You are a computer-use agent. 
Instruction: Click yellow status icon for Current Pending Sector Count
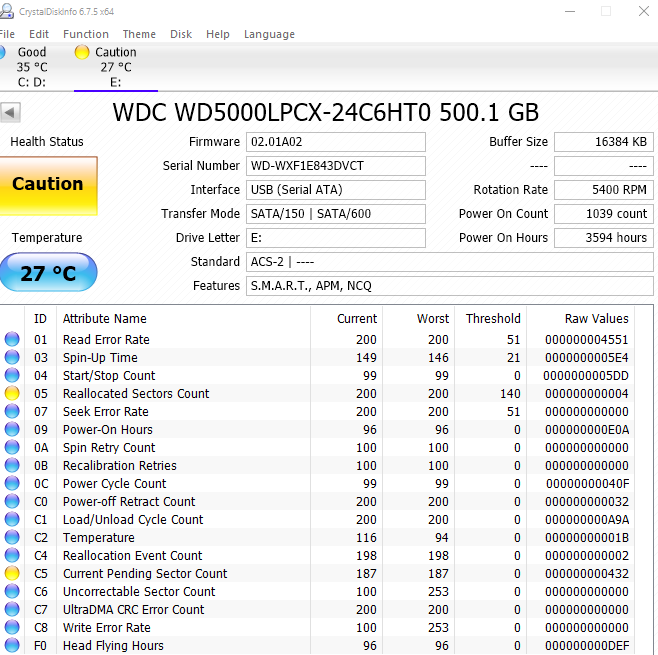coord(12,573)
